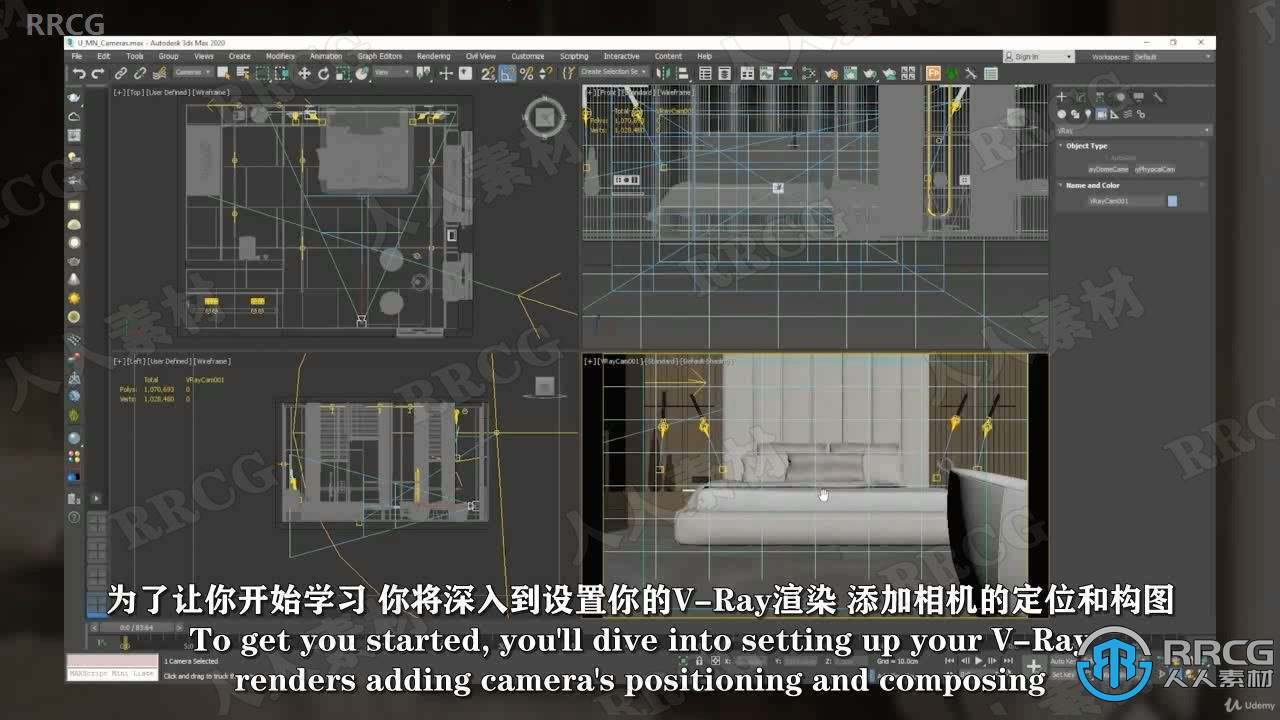
Task: Open the Curve Editor icon
Action: pos(766,73)
